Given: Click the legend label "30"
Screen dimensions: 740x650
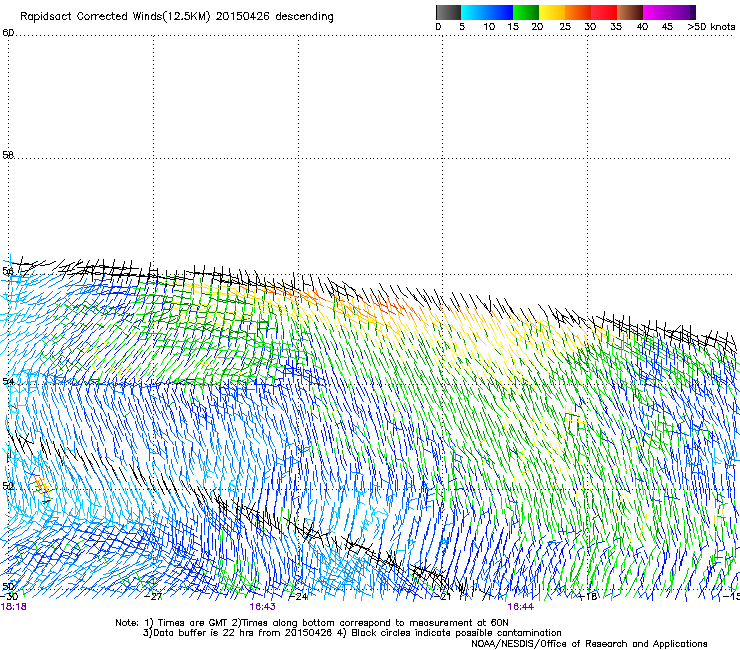Looking at the screenshot, I should click(x=590, y=27).
